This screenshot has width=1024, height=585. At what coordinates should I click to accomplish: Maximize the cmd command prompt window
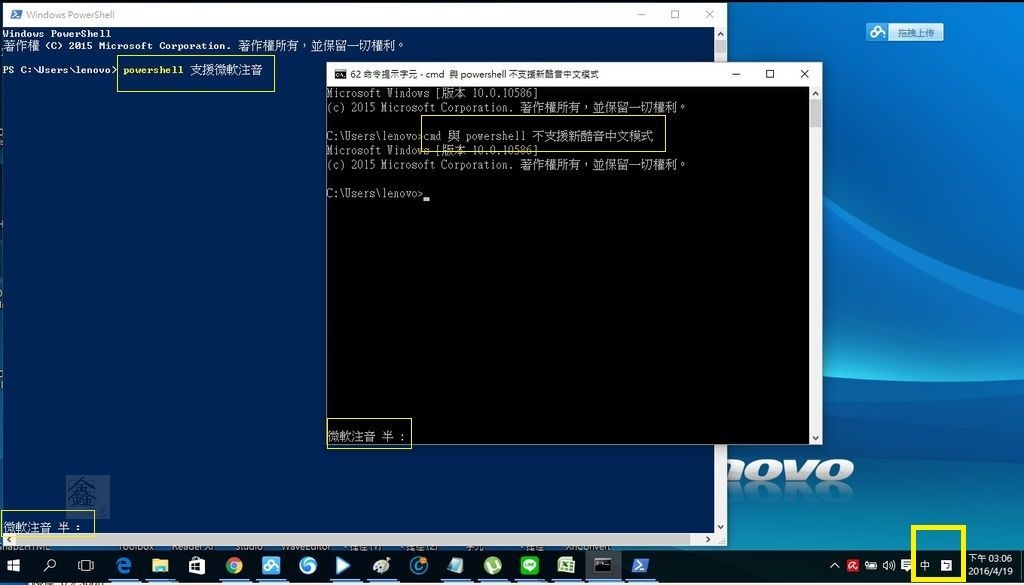pos(770,74)
